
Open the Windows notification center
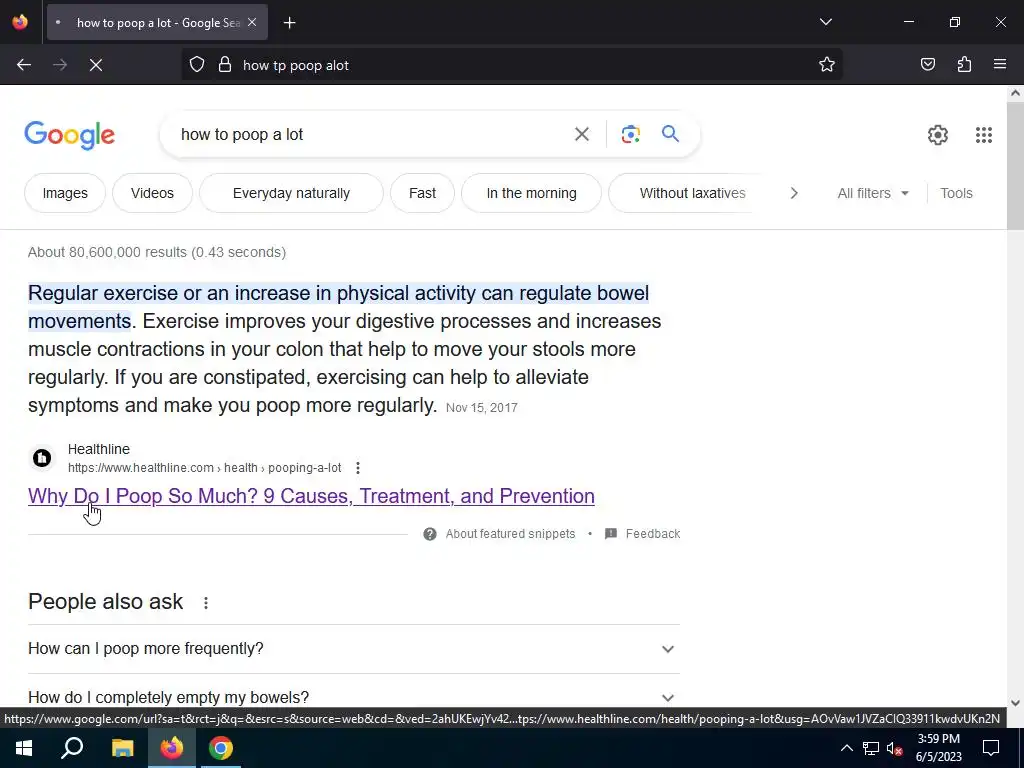coord(991,748)
